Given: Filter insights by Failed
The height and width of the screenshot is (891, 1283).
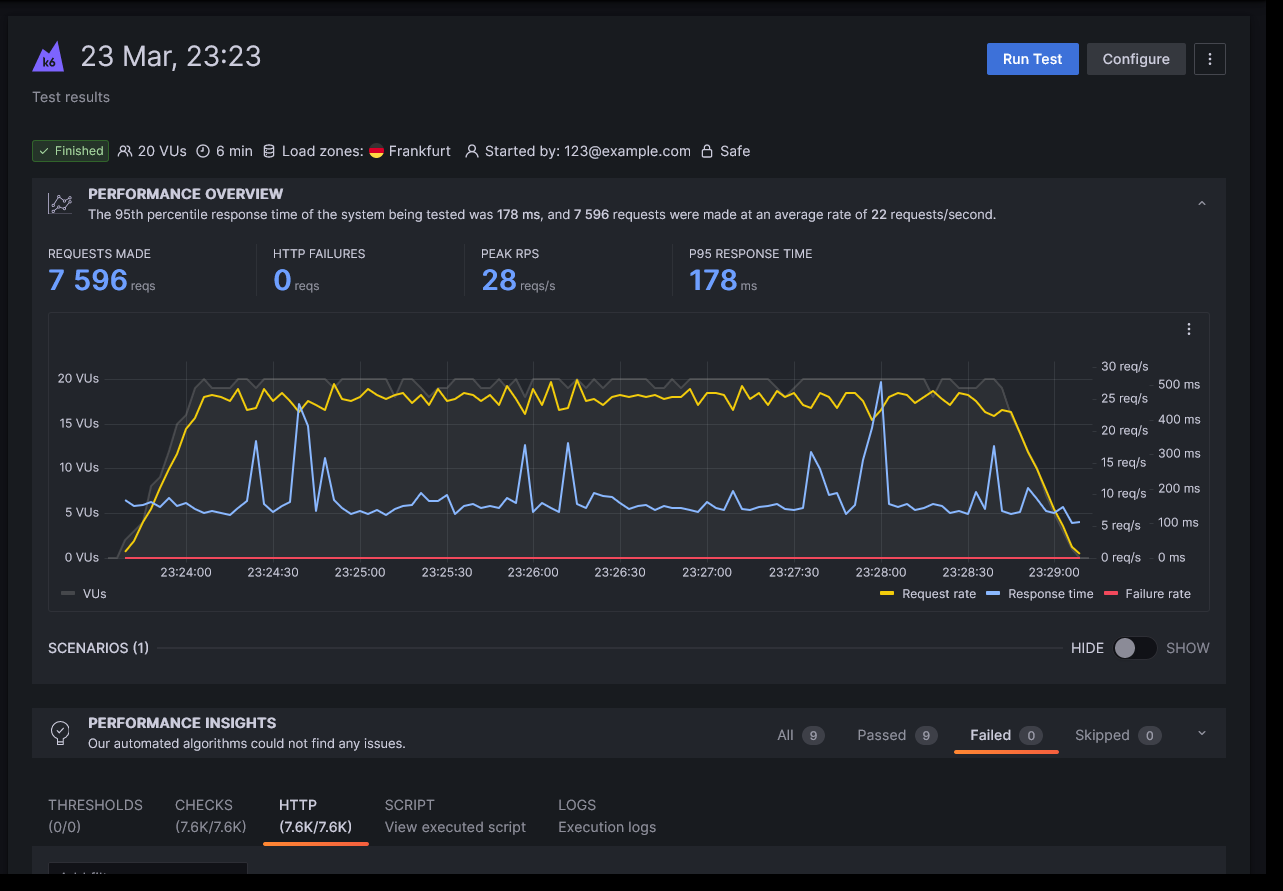Looking at the screenshot, I should pyautogui.click(x=1006, y=735).
